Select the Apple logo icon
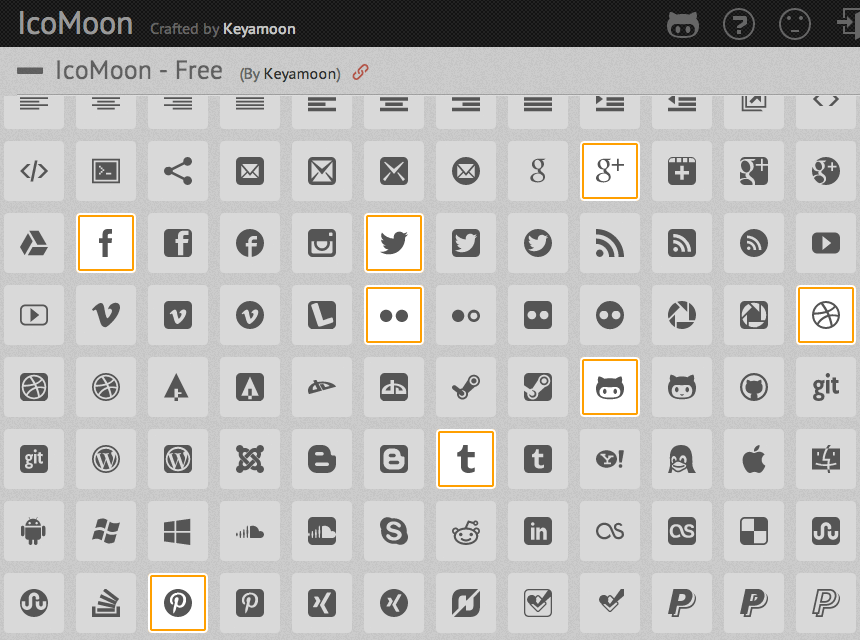Screen dimensions: 860x640 [x=754, y=459]
